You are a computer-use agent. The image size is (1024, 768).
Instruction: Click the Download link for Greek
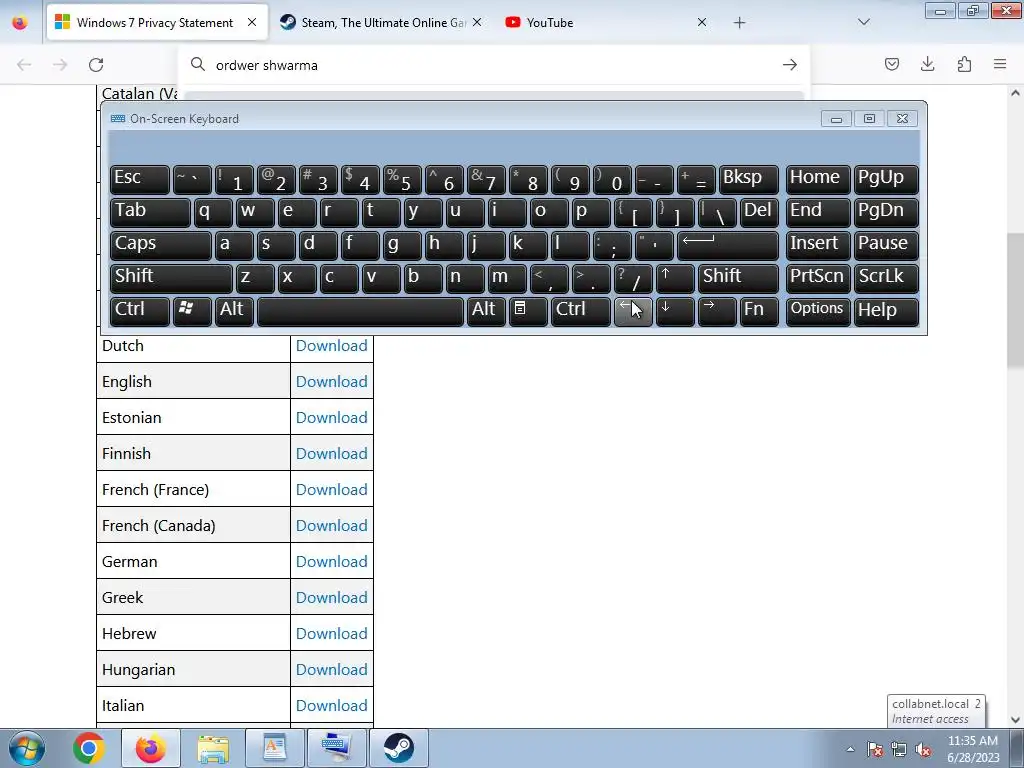331,597
